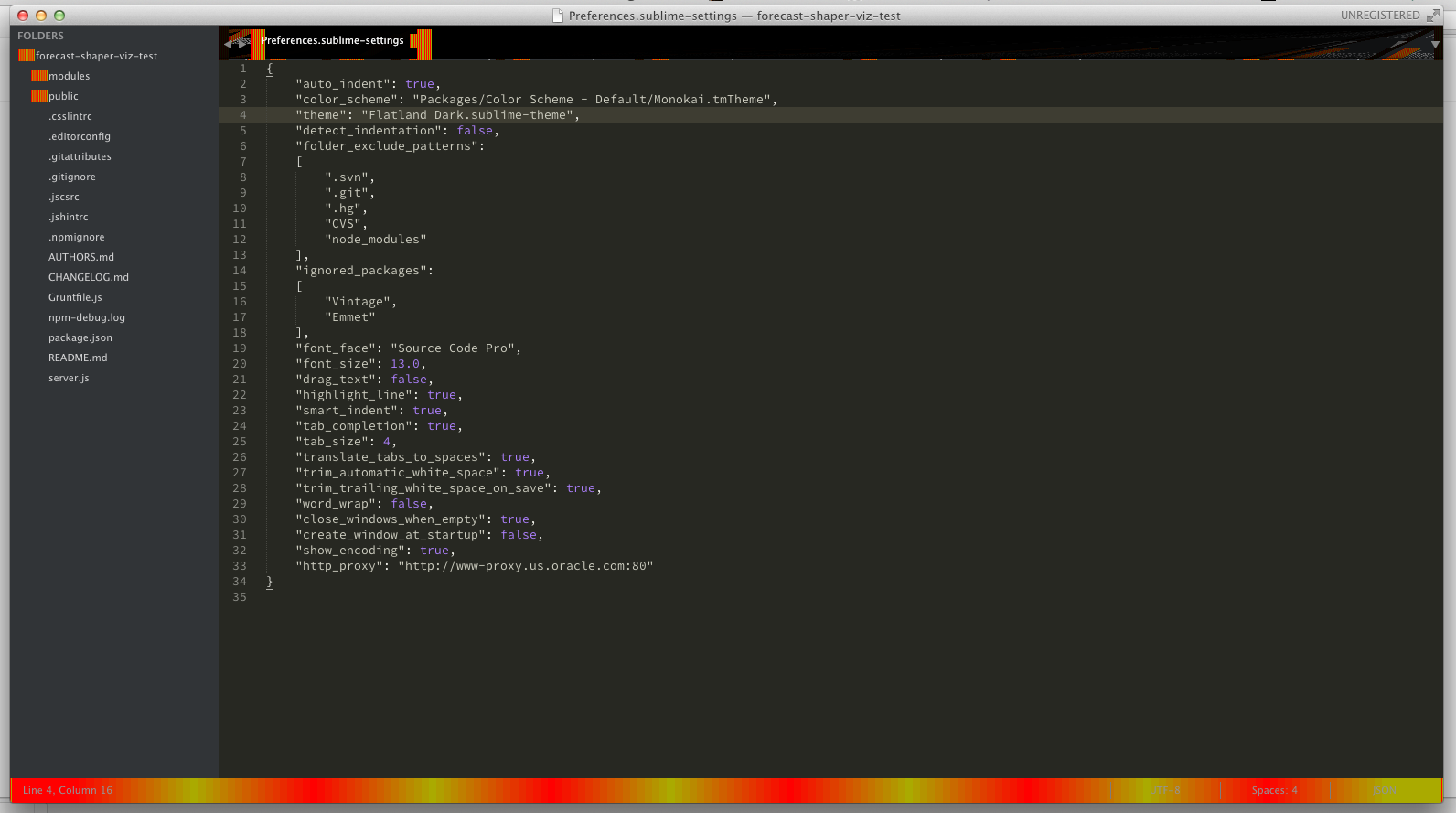1456x813 pixels.
Task: Open the .gitignore file
Action: pyautogui.click(x=72, y=177)
